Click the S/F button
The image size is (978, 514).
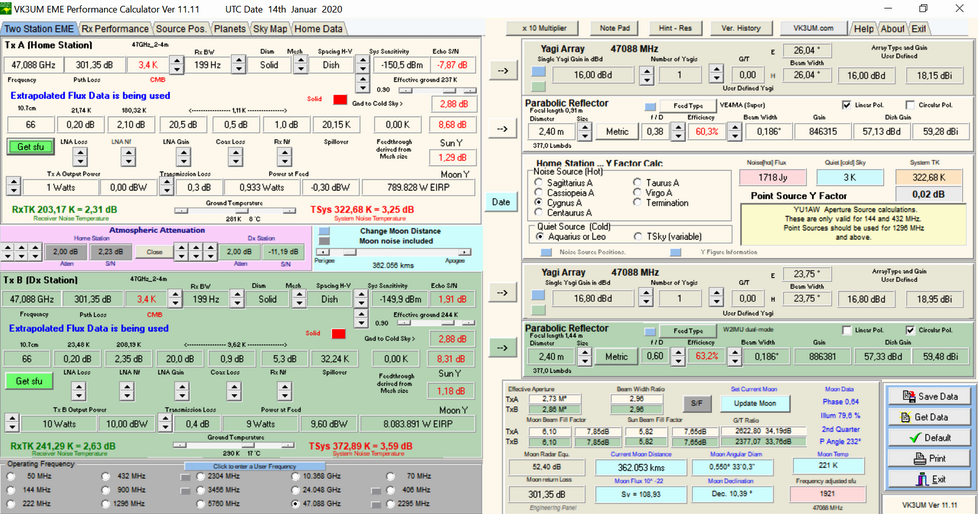(697, 404)
